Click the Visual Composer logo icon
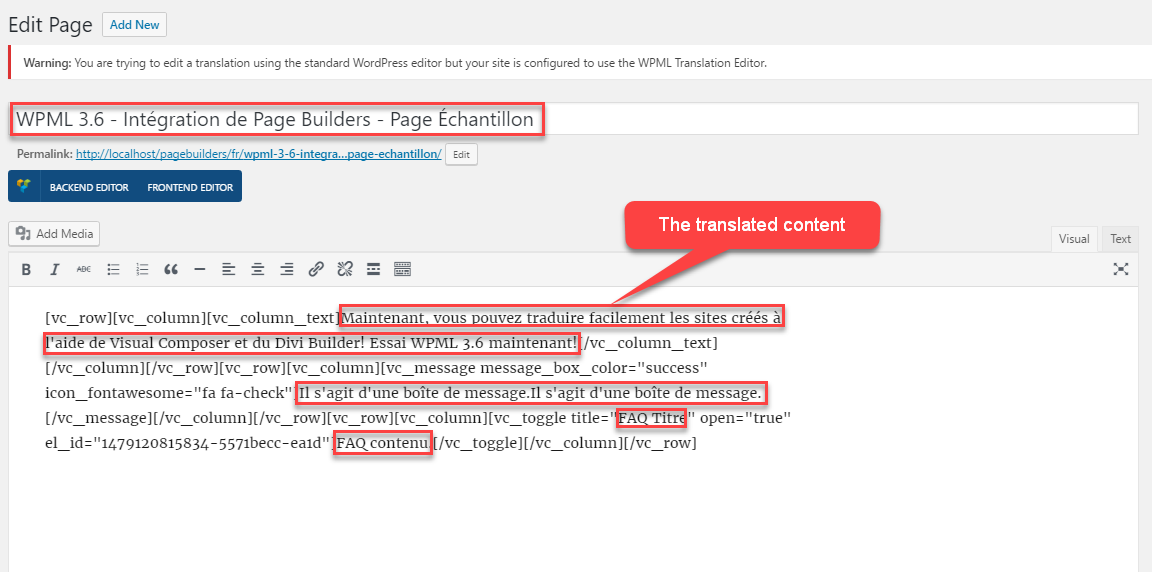Viewport: 1152px width, 572px height. point(24,187)
